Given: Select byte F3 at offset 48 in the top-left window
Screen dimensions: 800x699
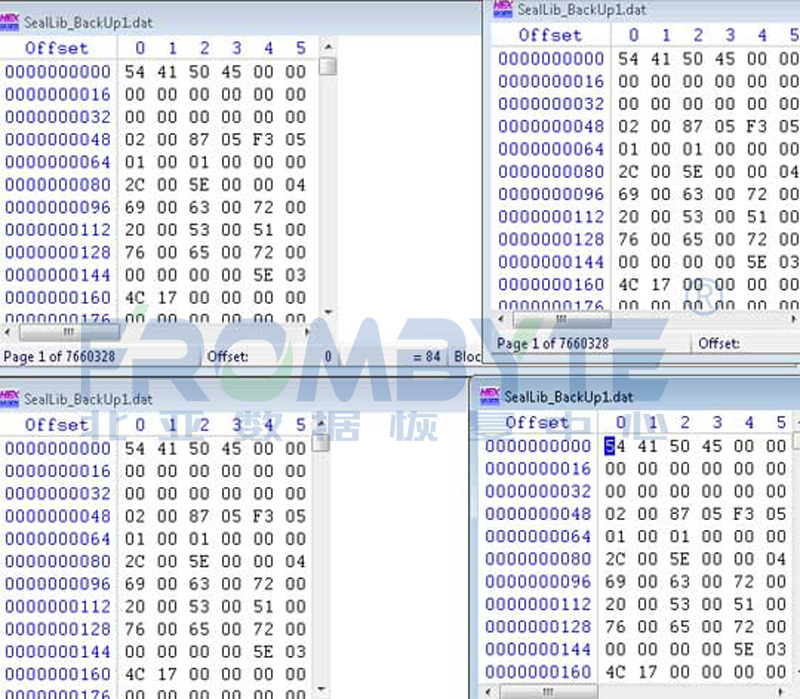Looking at the screenshot, I should (263, 139).
